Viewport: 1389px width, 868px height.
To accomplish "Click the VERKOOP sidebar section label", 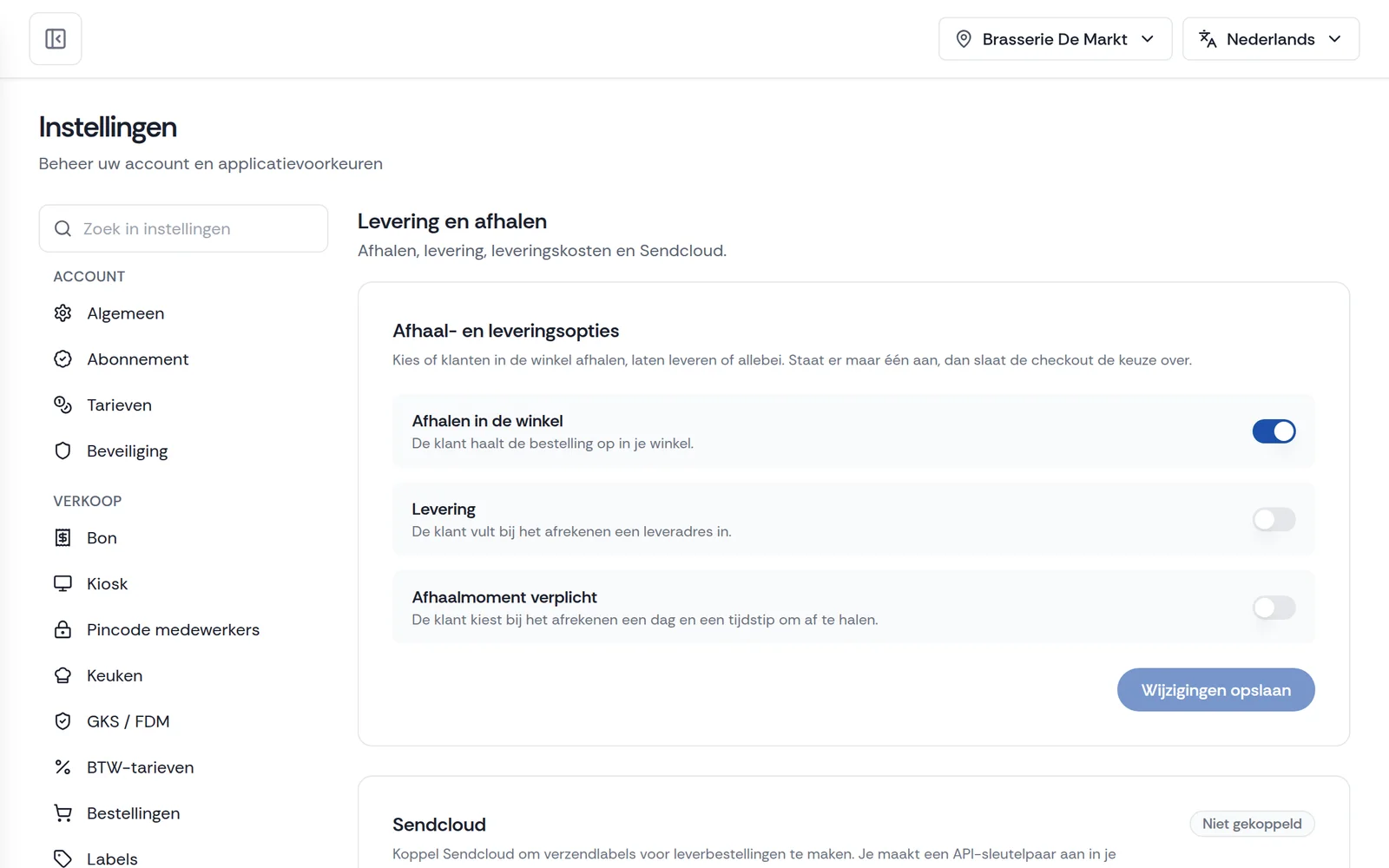I will [x=88, y=501].
